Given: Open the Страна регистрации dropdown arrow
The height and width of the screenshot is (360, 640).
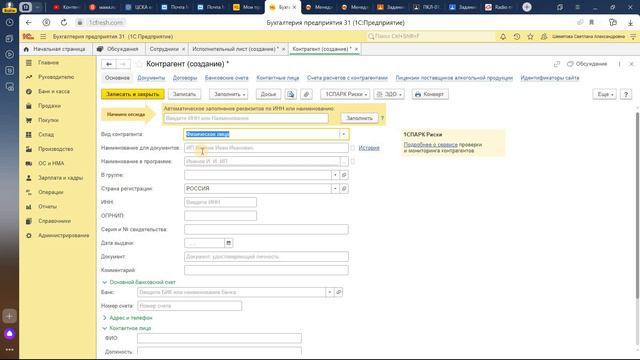Looking at the screenshot, I should pyautogui.click(x=335, y=189).
